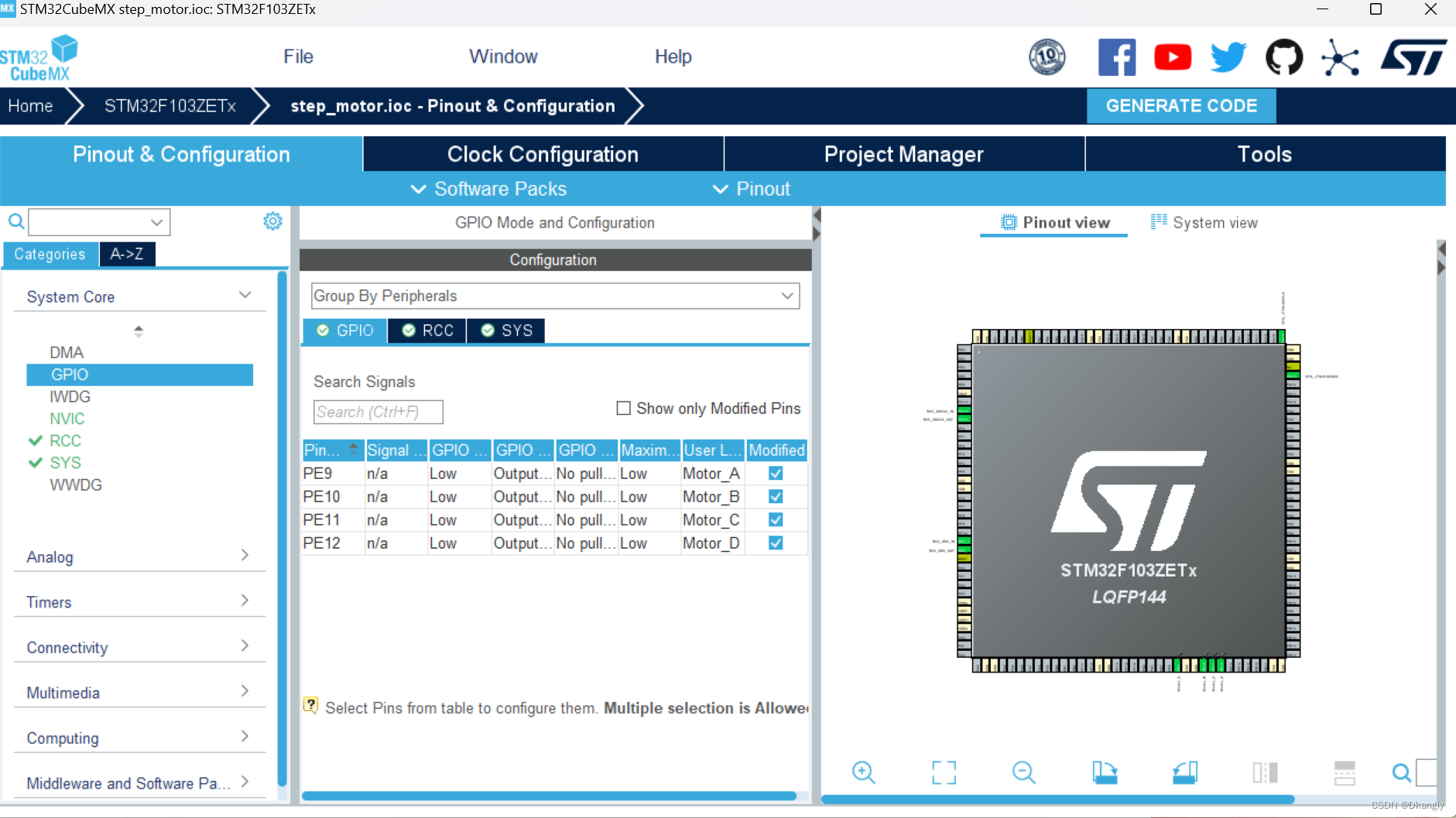Enable Show only Modified Pins
Screen dimensions: 1456x818
click(x=624, y=408)
